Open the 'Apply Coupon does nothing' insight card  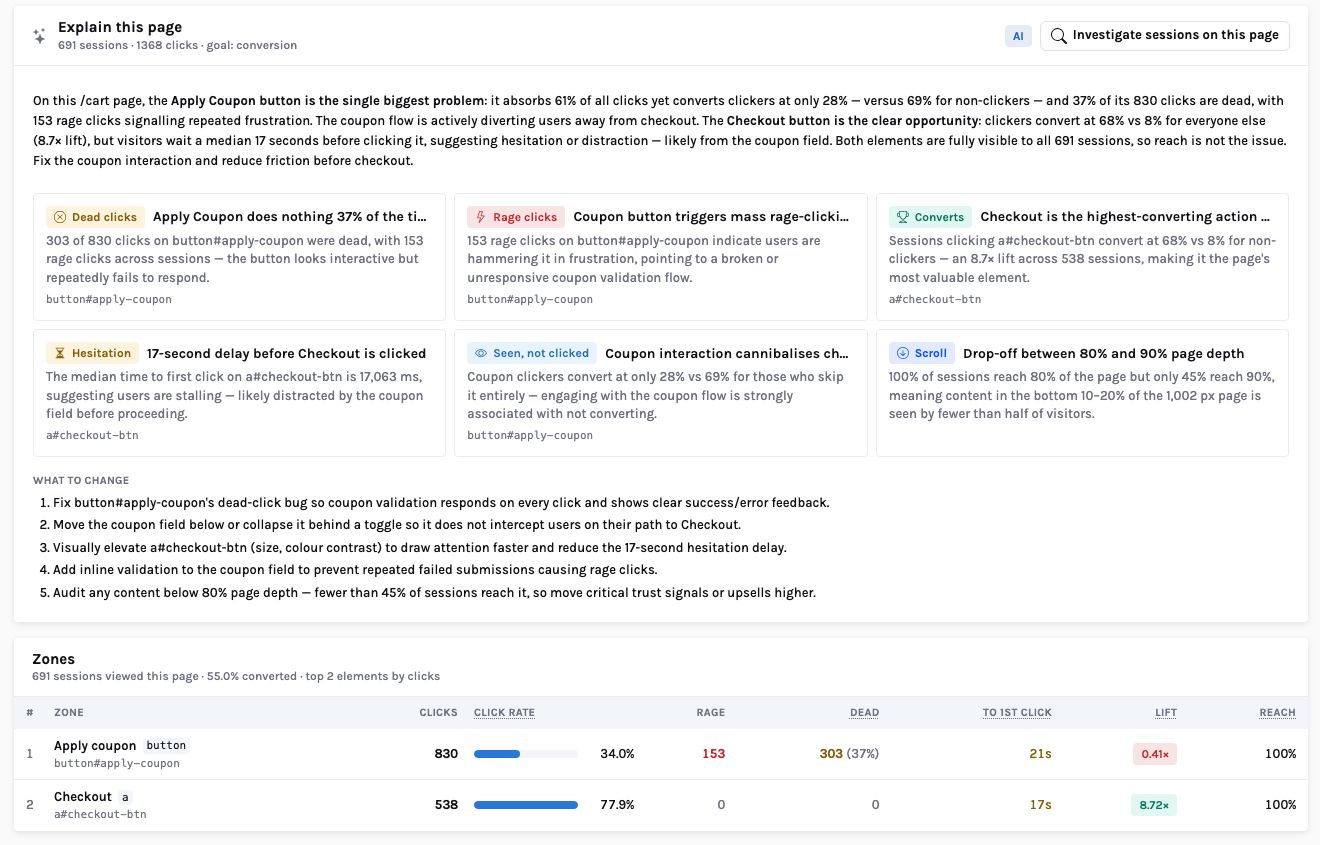click(x=239, y=257)
